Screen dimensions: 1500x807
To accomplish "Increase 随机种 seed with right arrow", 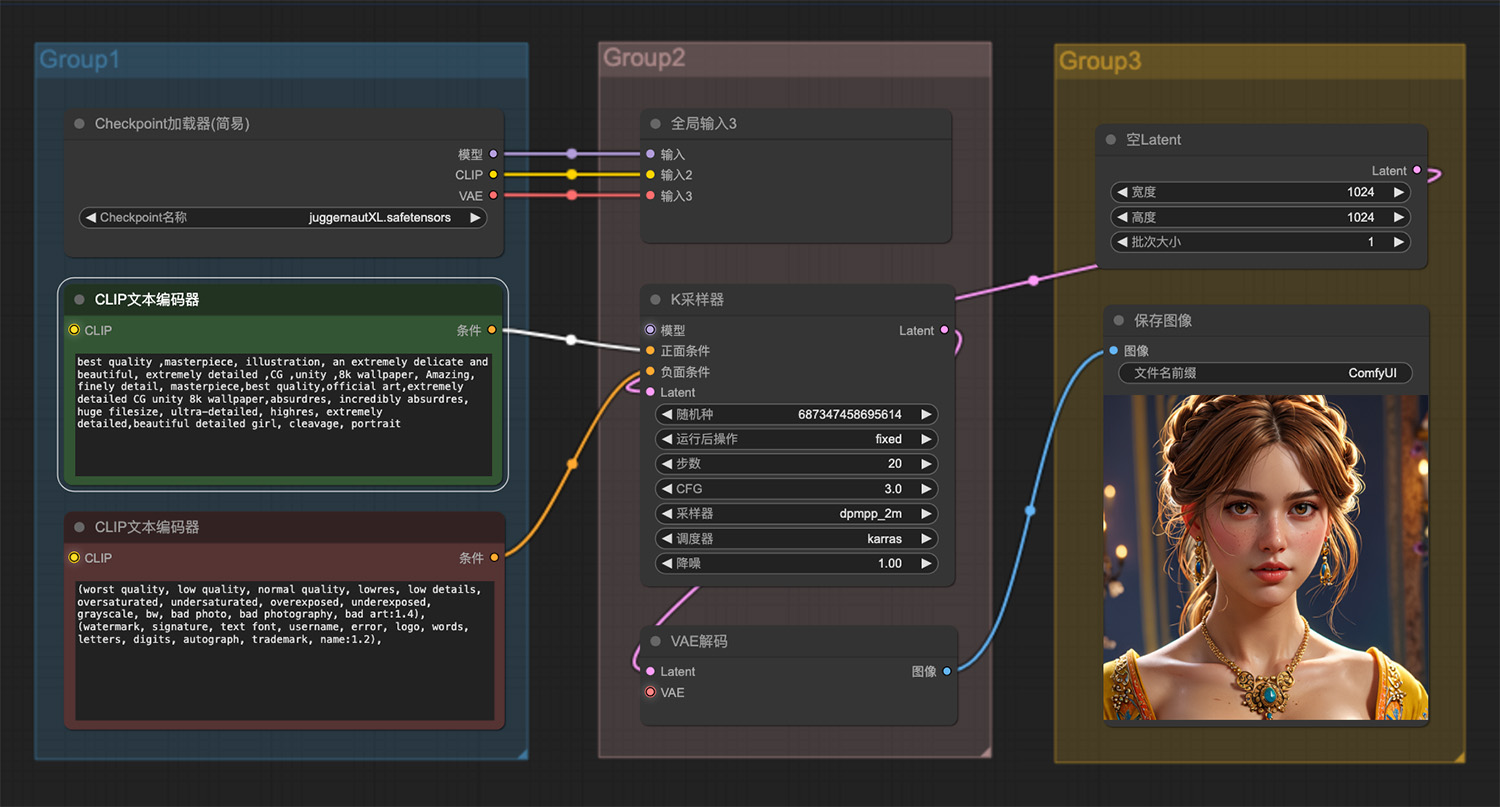I will click(927, 414).
